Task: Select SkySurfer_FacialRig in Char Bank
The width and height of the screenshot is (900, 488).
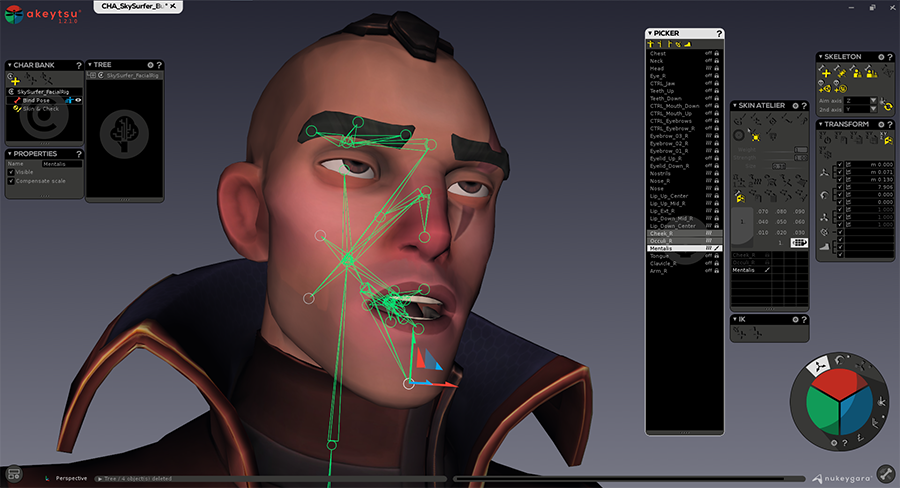Action: tap(45, 92)
